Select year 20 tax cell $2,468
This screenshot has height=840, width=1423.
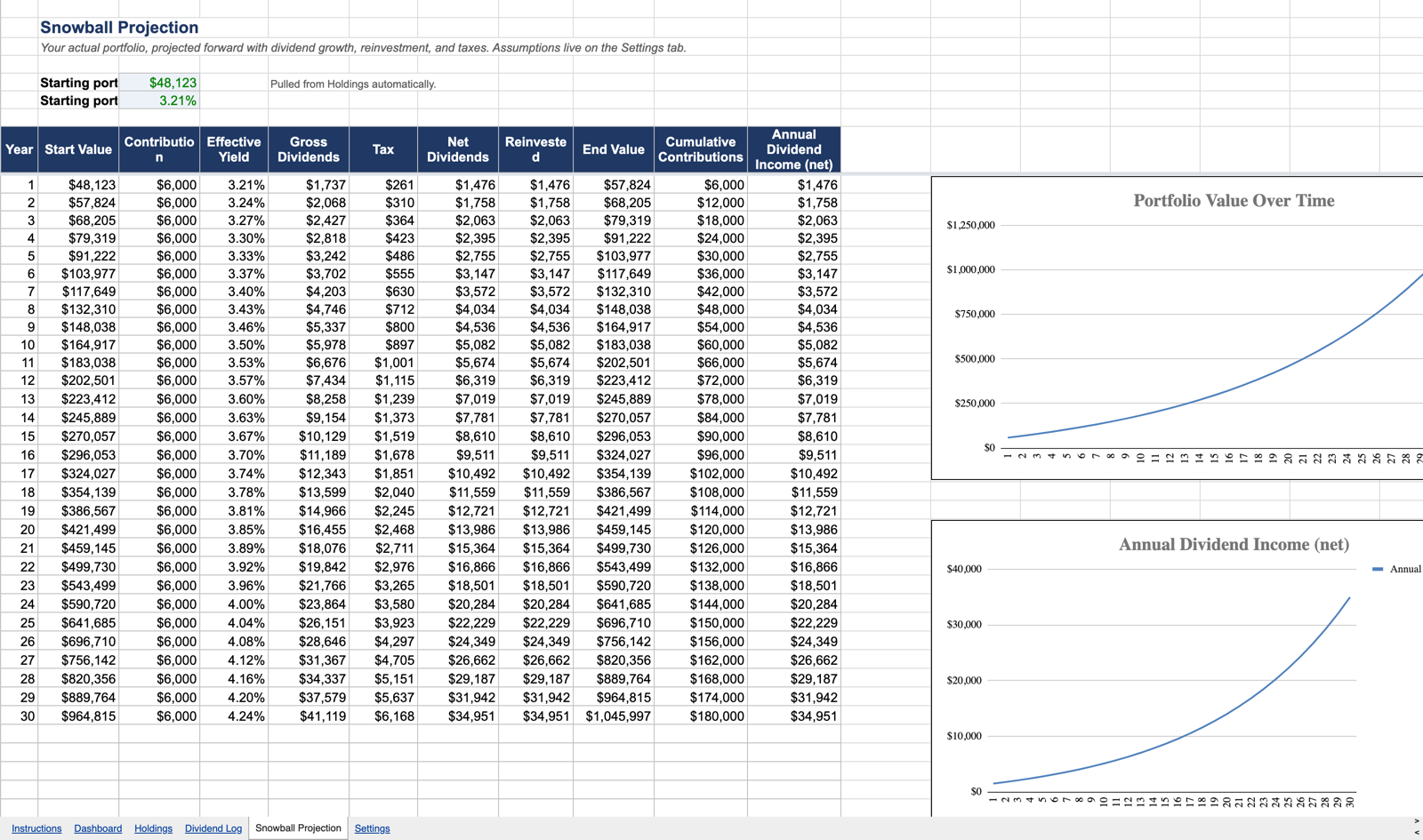[383, 530]
